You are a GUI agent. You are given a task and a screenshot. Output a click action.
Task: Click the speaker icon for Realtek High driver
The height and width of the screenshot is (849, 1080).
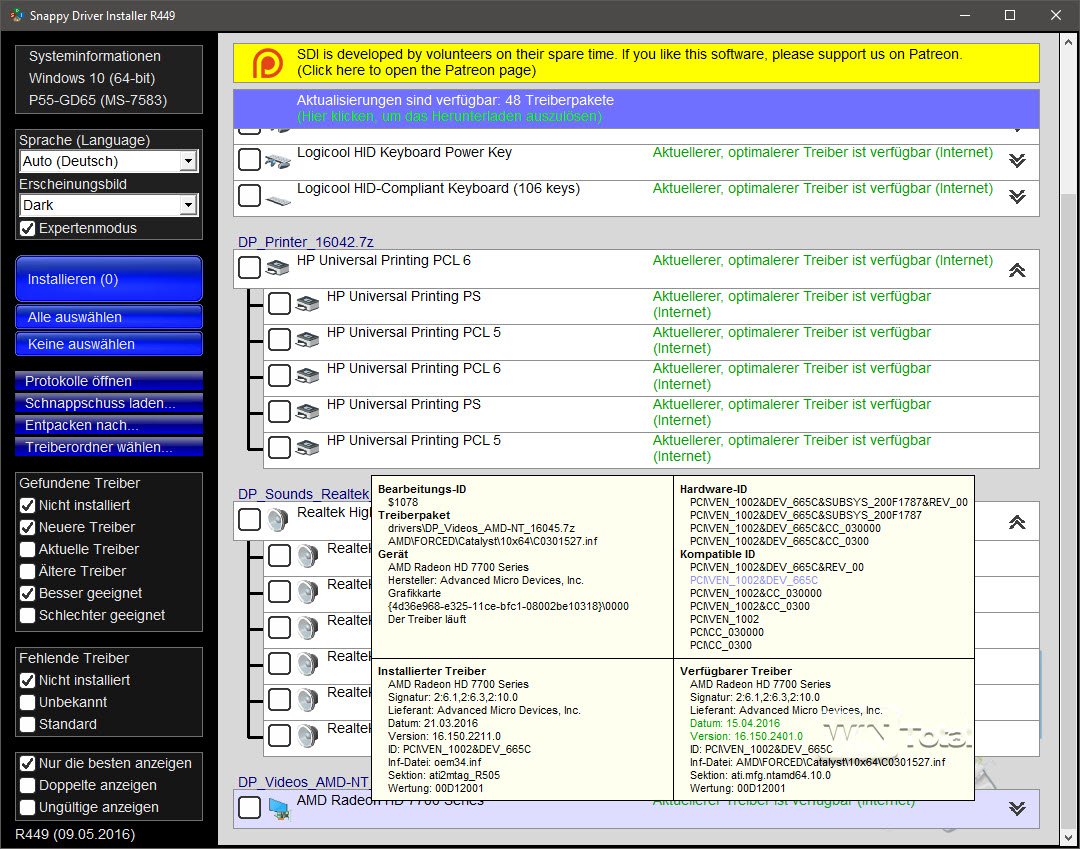coord(279,520)
